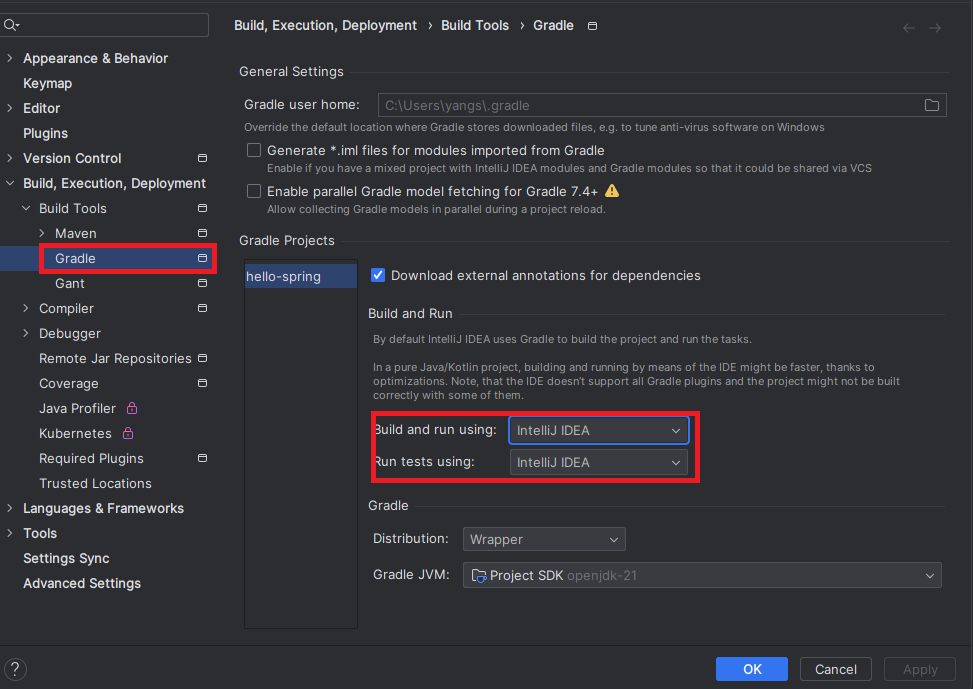Image resolution: width=973 pixels, height=689 pixels.
Task: Click the lock icon next to Java Profiler
Action: 132,408
